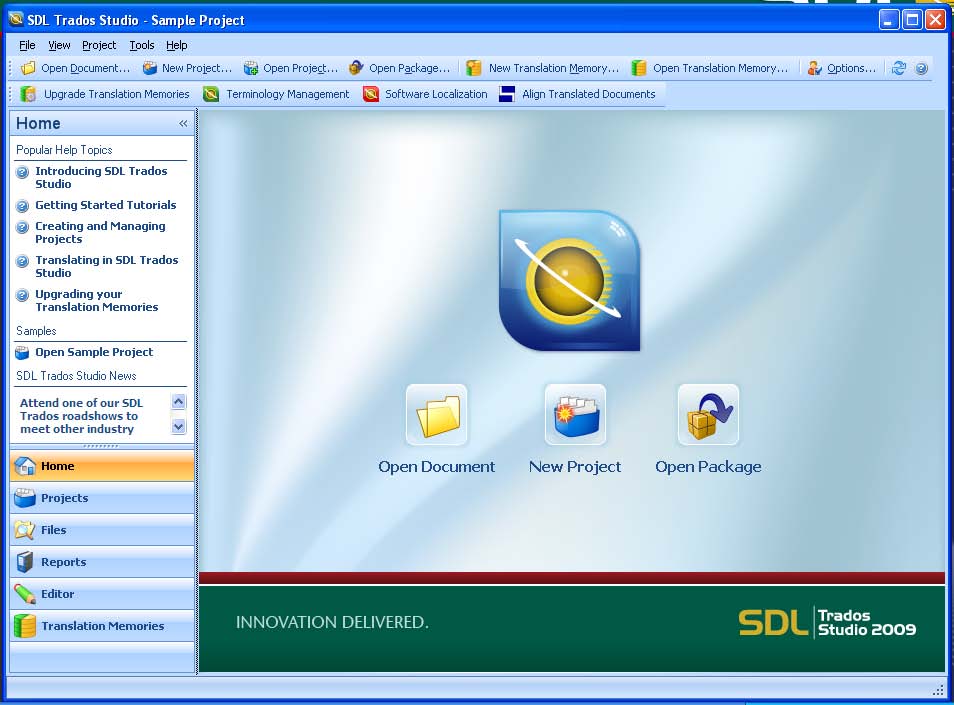954x705 pixels.
Task: Click the help question mark toolbar icon
Action: point(921,68)
